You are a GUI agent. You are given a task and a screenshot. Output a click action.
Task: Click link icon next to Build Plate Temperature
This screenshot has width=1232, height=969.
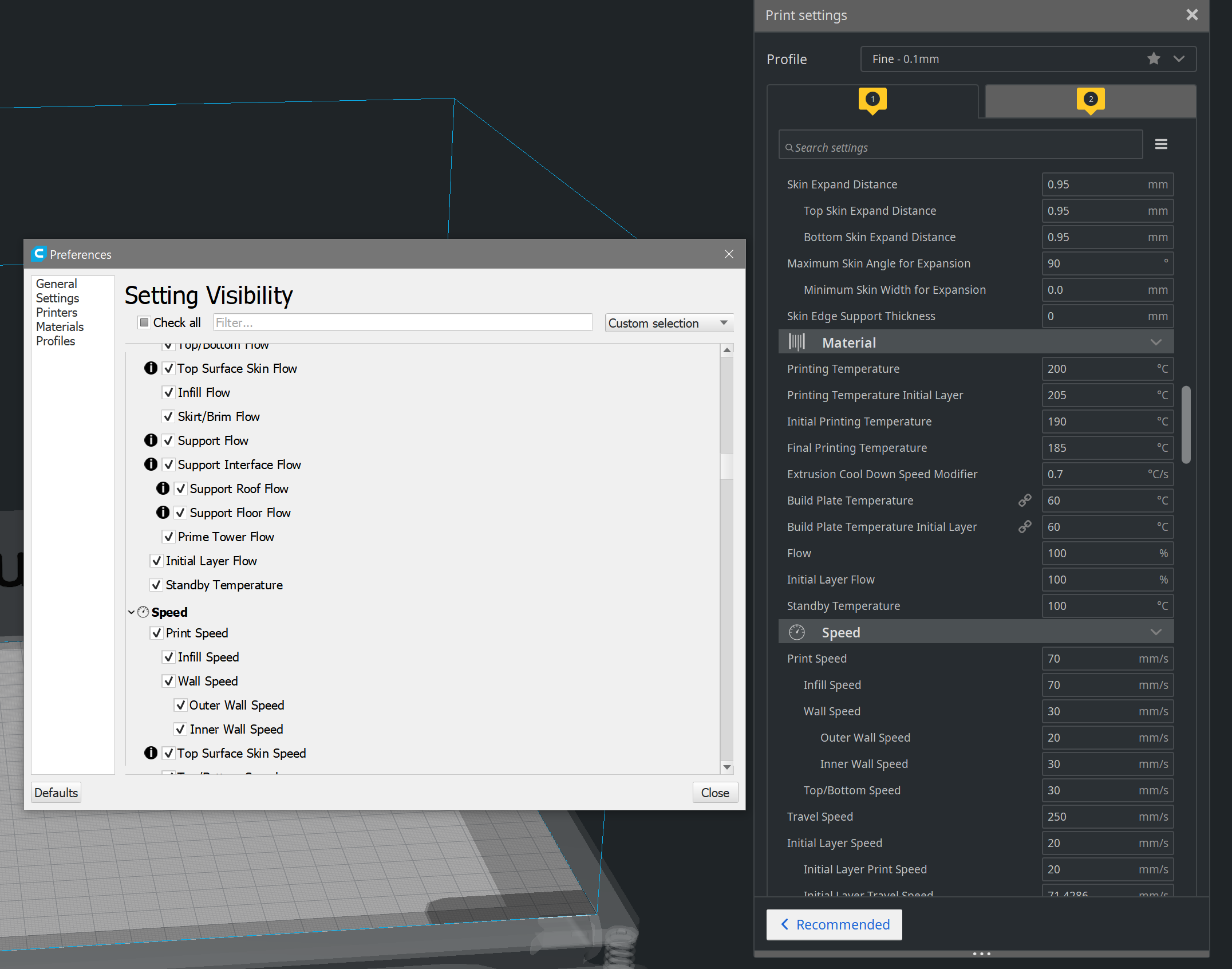(x=1024, y=501)
